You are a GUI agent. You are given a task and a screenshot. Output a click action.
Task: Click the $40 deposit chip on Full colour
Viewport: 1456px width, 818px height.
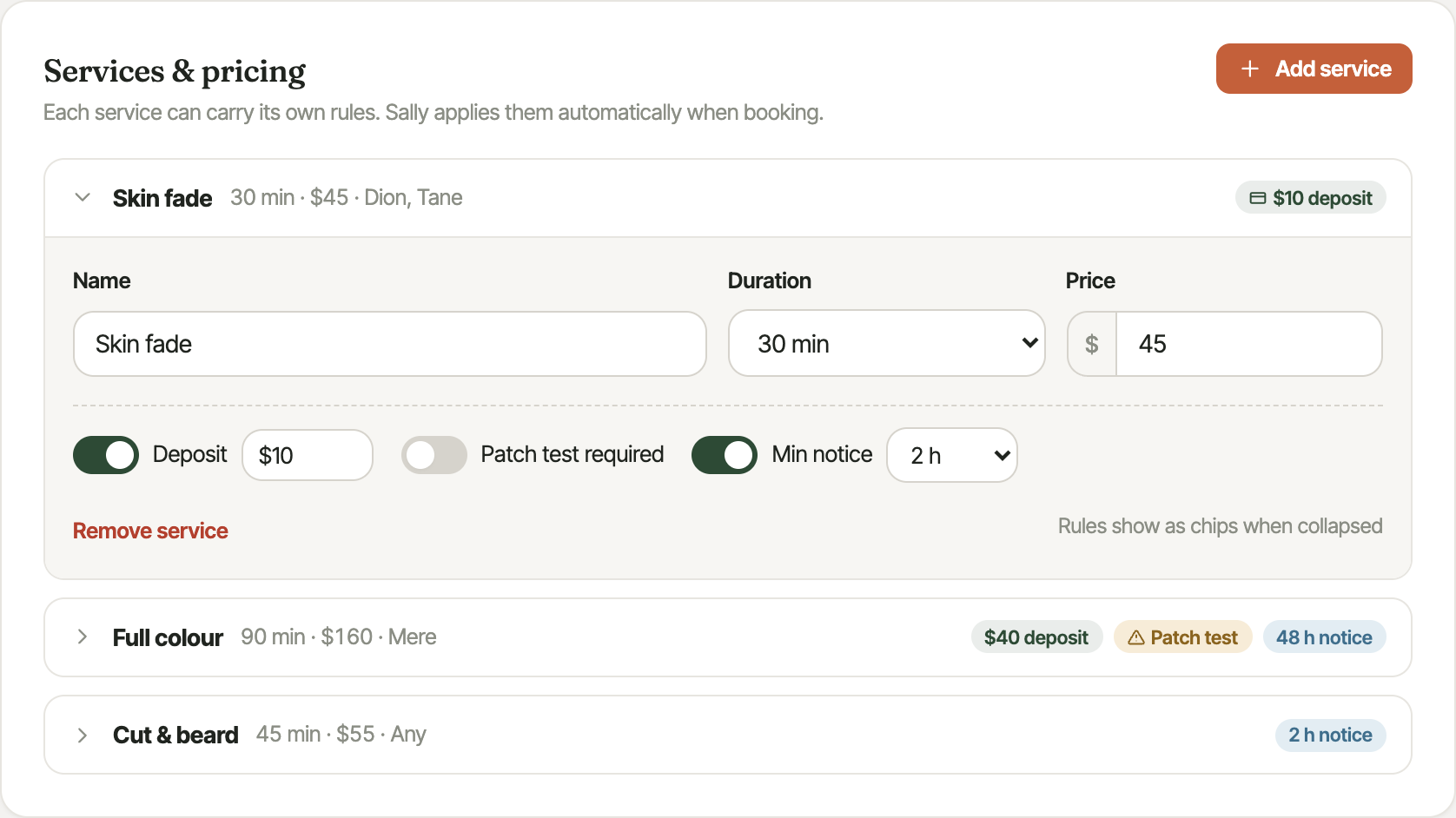1036,637
